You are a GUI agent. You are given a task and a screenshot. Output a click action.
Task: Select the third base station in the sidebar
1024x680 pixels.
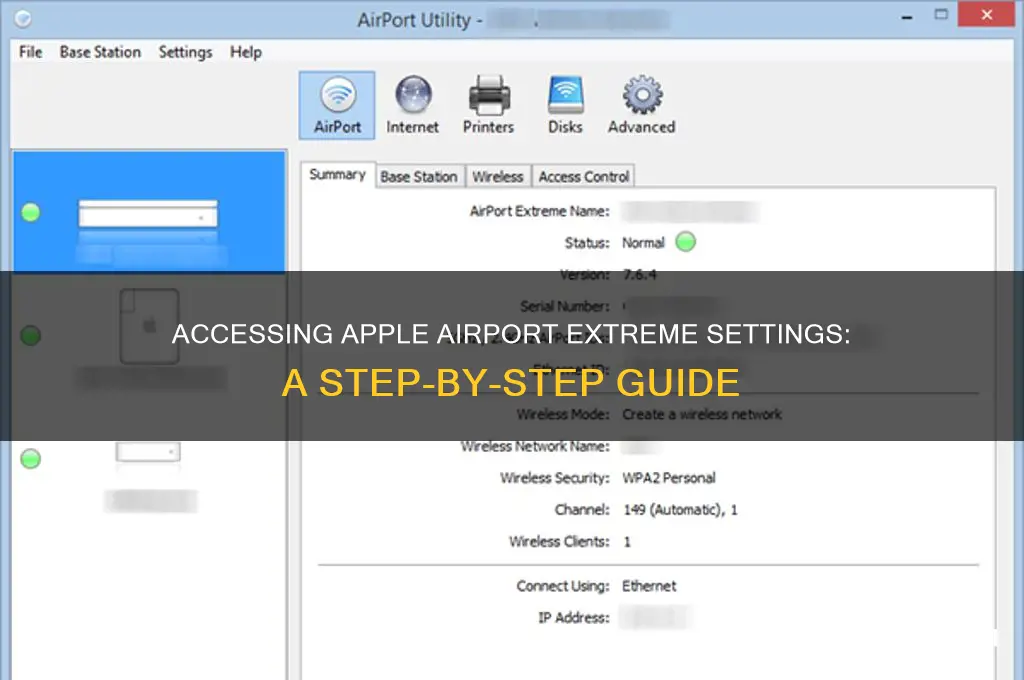tap(150, 477)
